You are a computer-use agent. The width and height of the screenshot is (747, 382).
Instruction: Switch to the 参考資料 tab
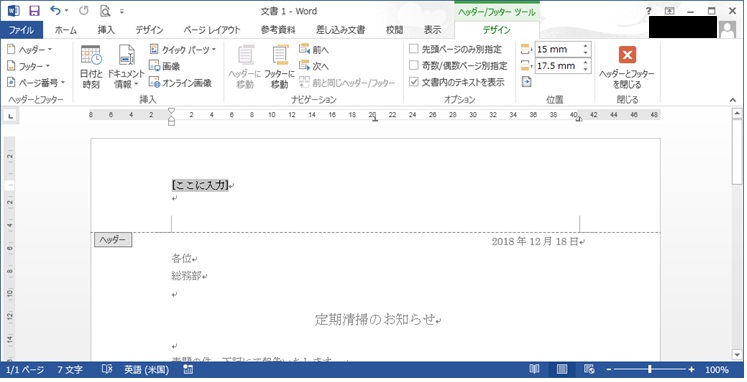click(x=278, y=30)
